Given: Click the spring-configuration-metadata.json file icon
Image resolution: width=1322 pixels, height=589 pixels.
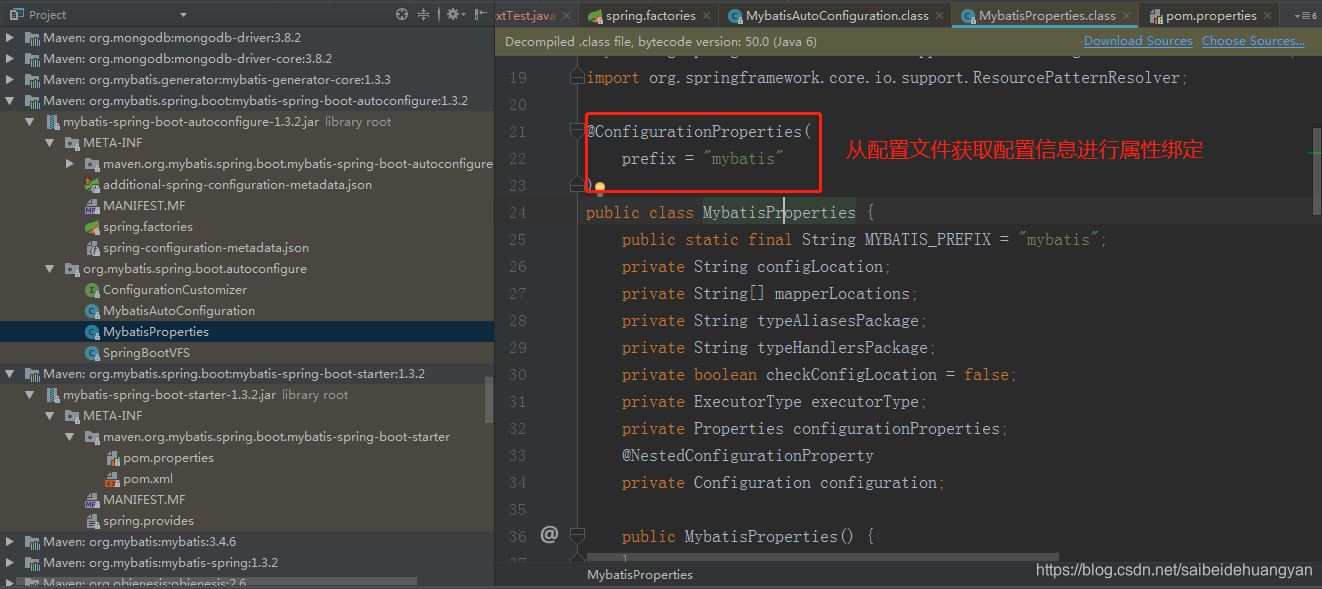Looking at the screenshot, I should click(93, 248).
